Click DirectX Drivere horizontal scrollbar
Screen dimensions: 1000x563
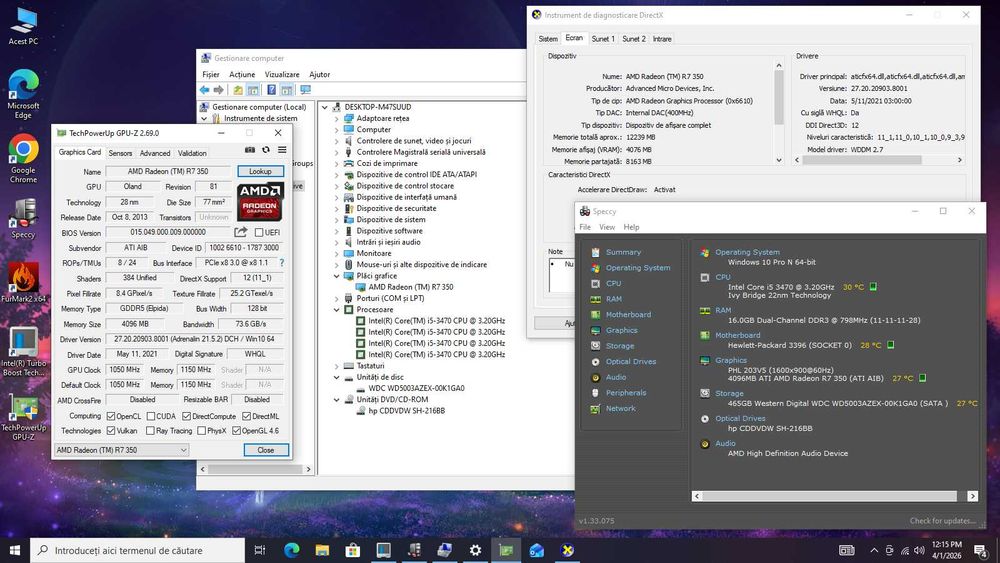879,160
